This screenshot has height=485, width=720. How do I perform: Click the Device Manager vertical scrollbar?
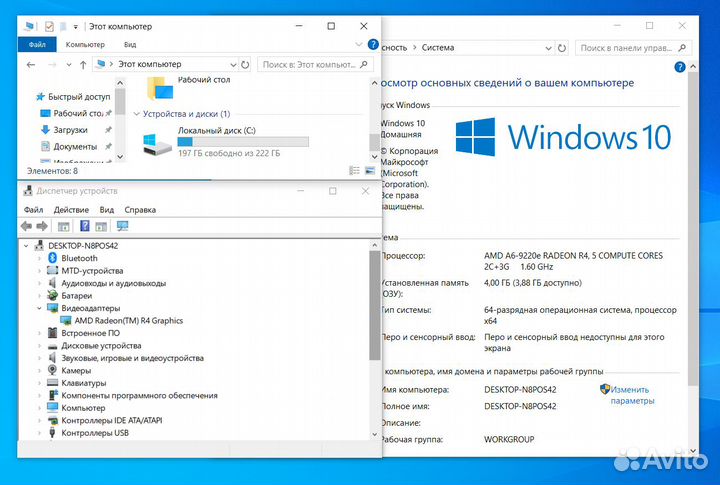[x=374, y=305]
